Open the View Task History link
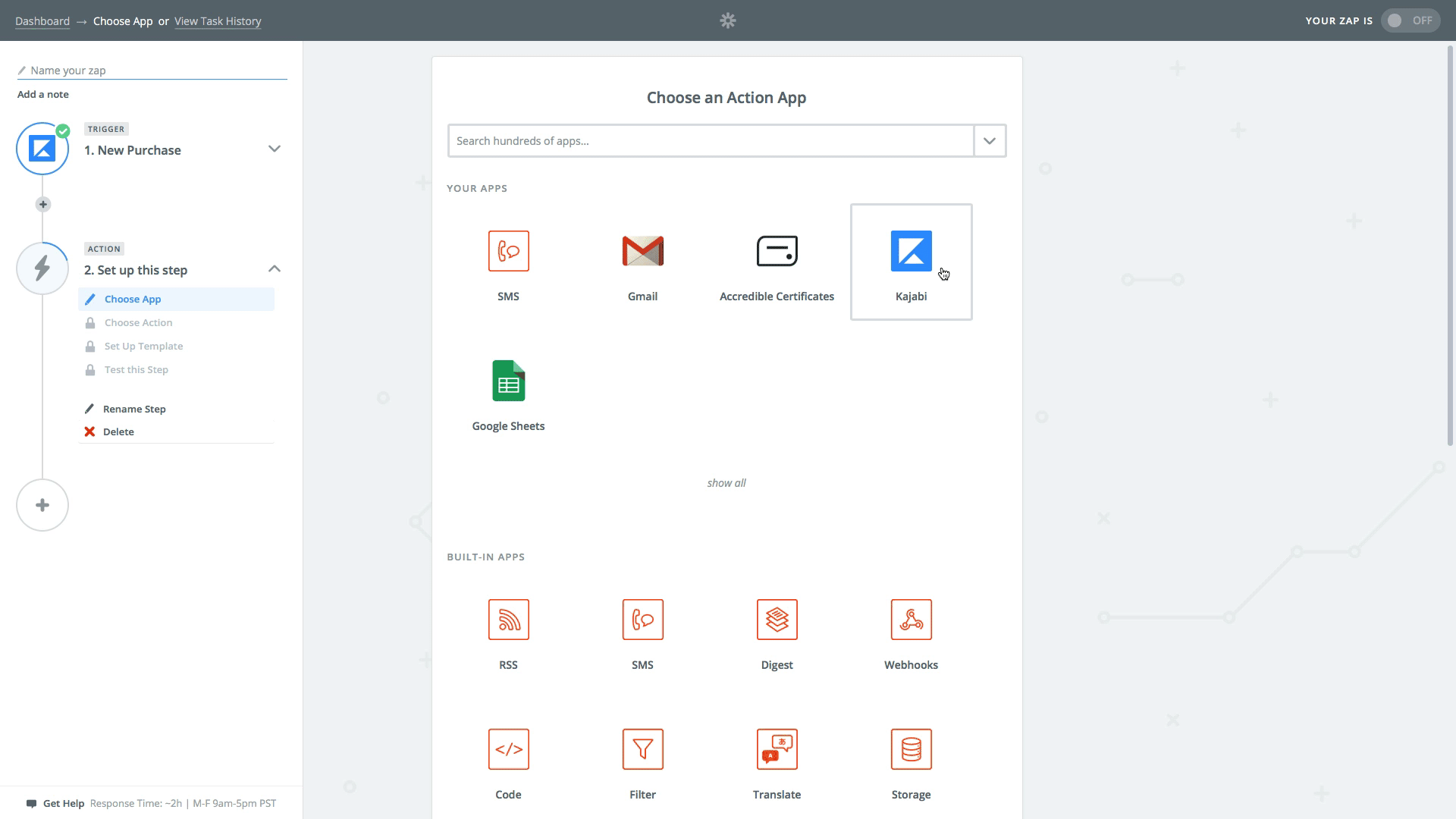Viewport: 1456px width, 819px height. (218, 21)
